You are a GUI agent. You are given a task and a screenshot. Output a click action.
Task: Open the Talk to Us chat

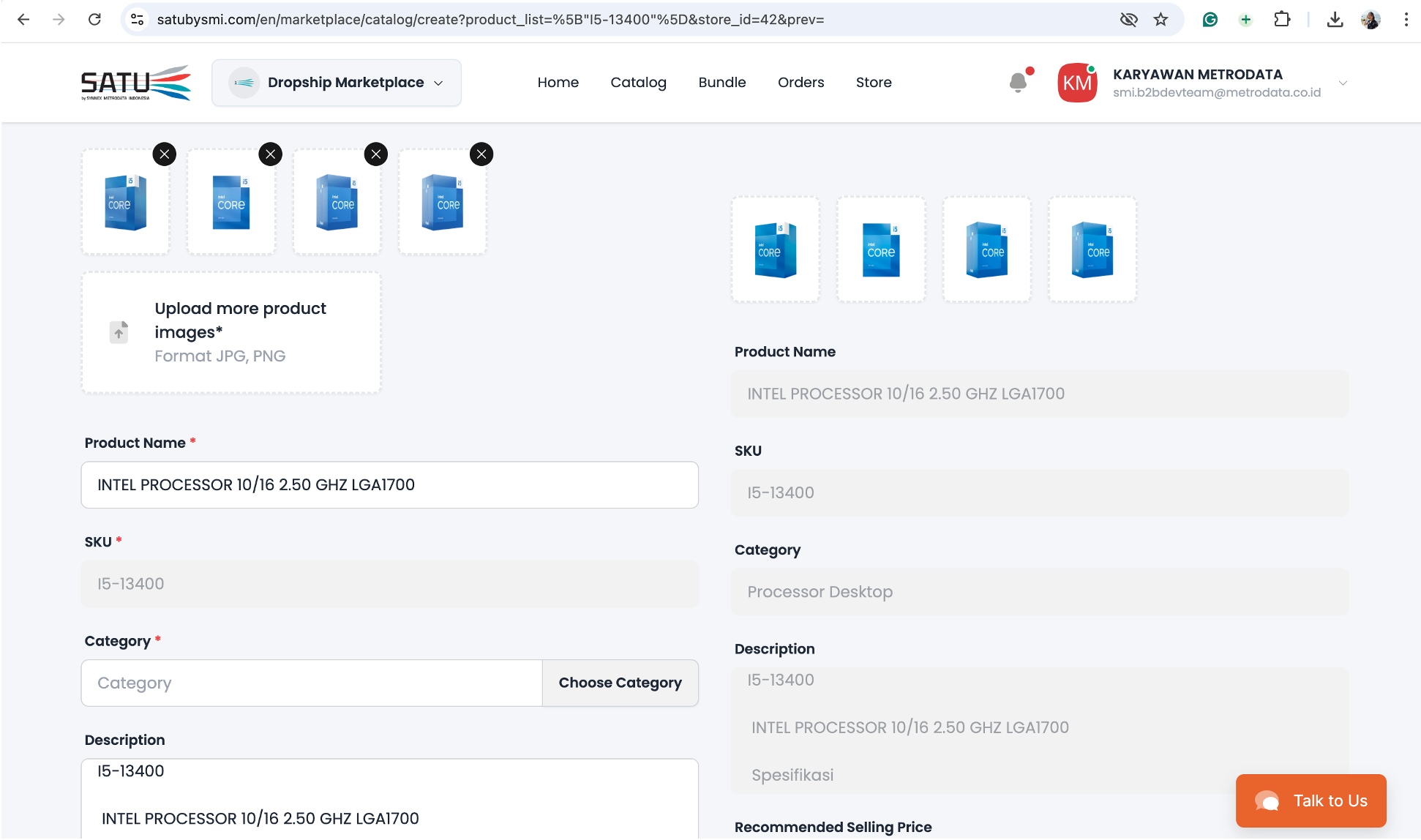tap(1311, 800)
